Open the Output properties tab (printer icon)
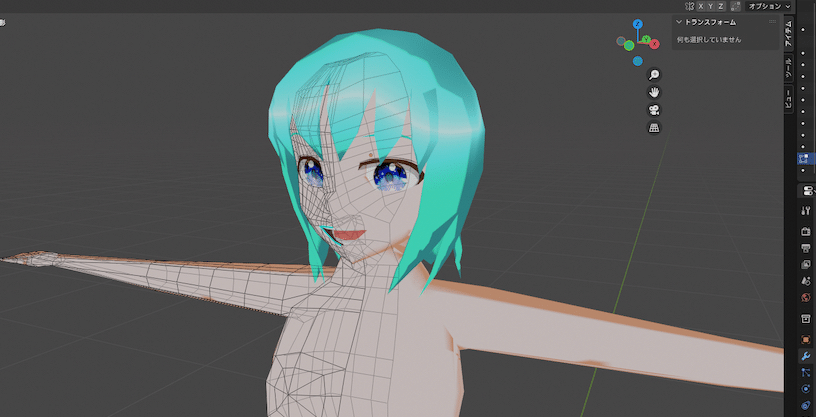The image size is (816, 417). (806, 248)
